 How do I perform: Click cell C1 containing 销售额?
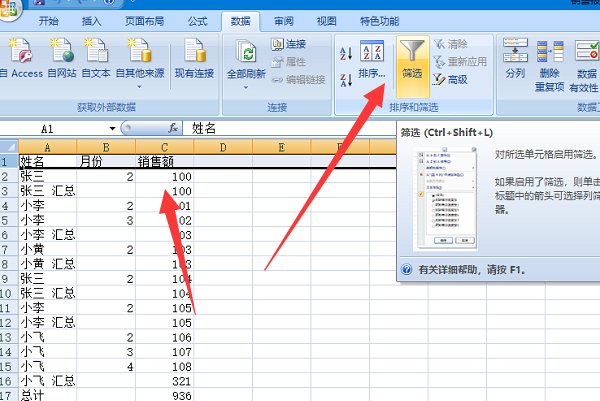[165, 161]
